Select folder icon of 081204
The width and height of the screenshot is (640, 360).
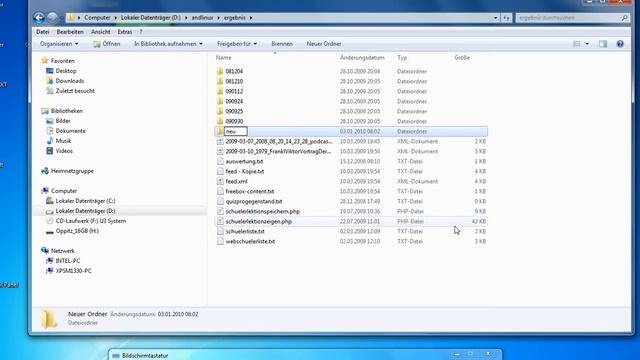click(x=220, y=71)
